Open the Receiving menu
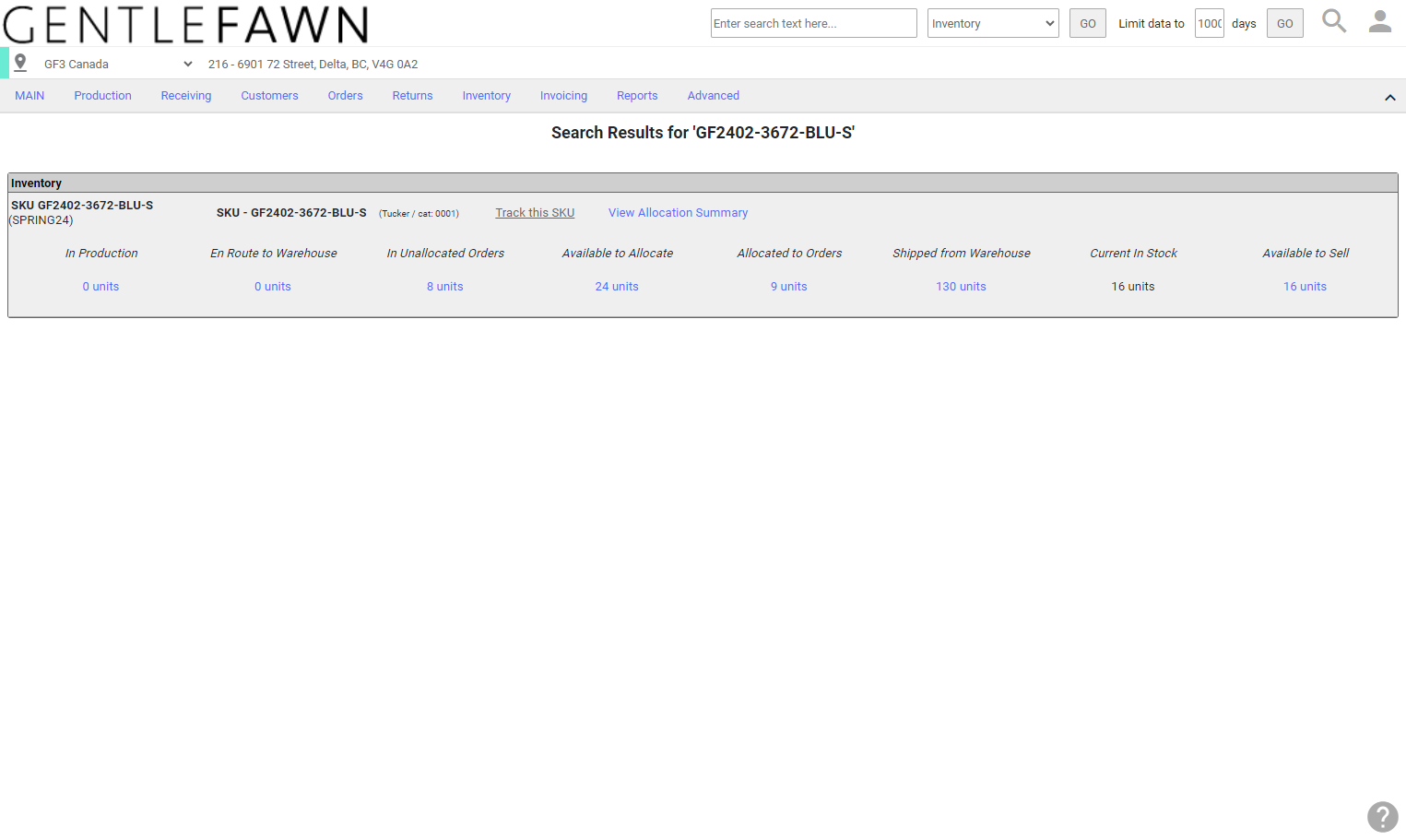Image resolution: width=1406 pixels, height=840 pixels. point(186,96)
